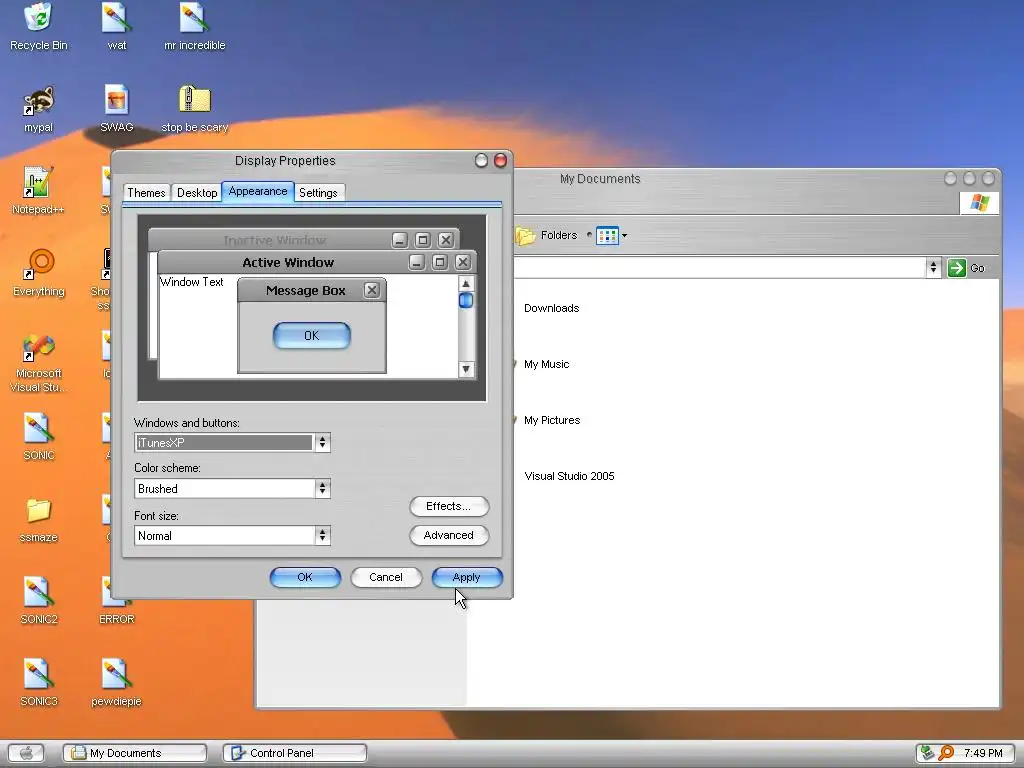This screenshot has width=1024, height=768.
Task: Click the preview Message Box OK button
Action: tap(312, 336)
